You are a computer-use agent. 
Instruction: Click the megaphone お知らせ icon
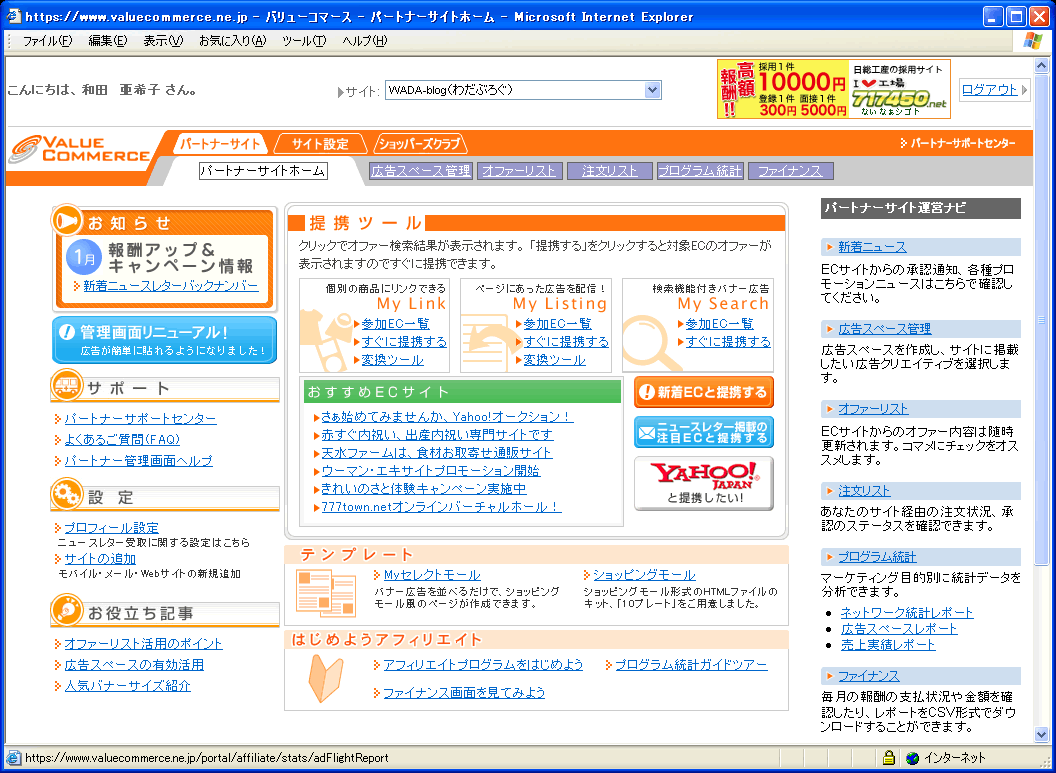coord(68,221)
